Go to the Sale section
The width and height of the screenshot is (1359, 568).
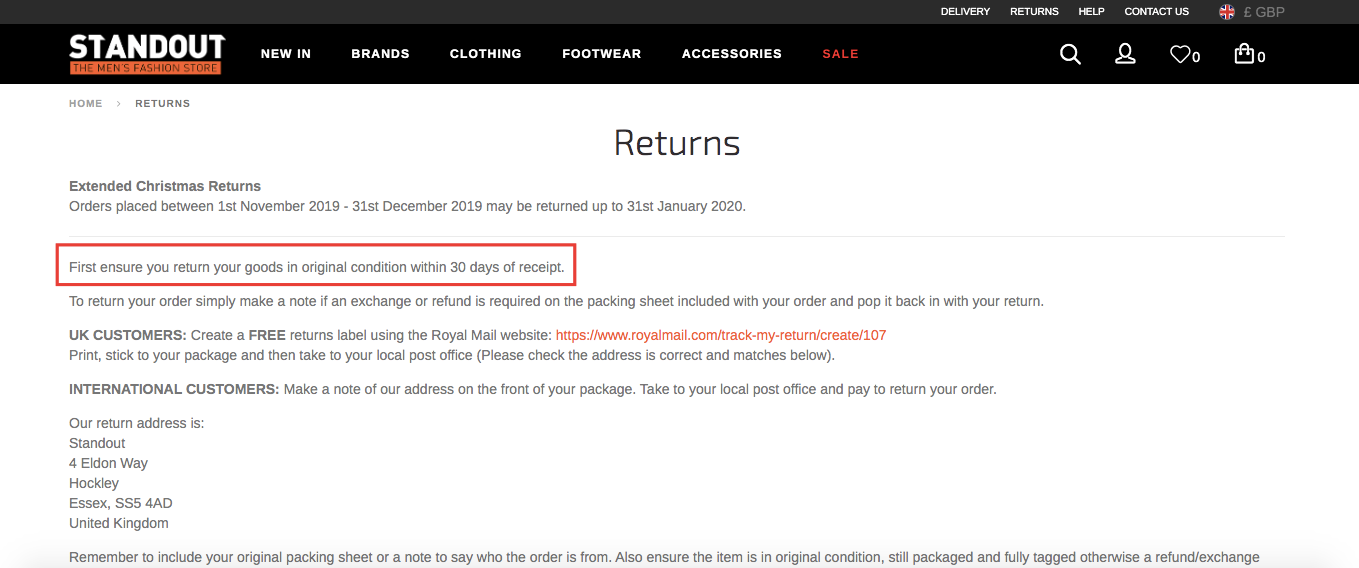tap(840, 54)
